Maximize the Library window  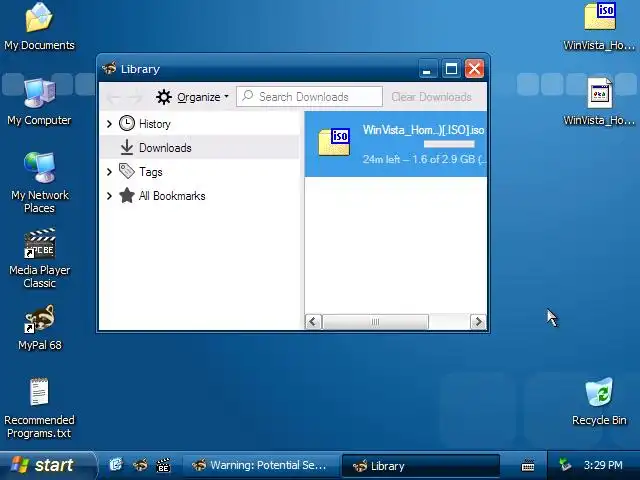tap(451, 69)
